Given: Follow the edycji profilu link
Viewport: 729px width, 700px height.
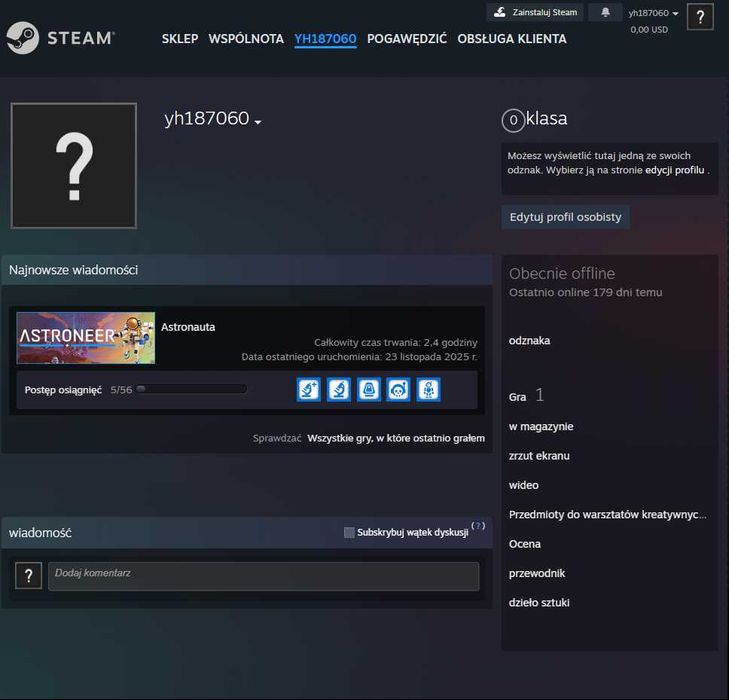Looking at the screenshot, I should pyautogui.click(x=675, y=170).
